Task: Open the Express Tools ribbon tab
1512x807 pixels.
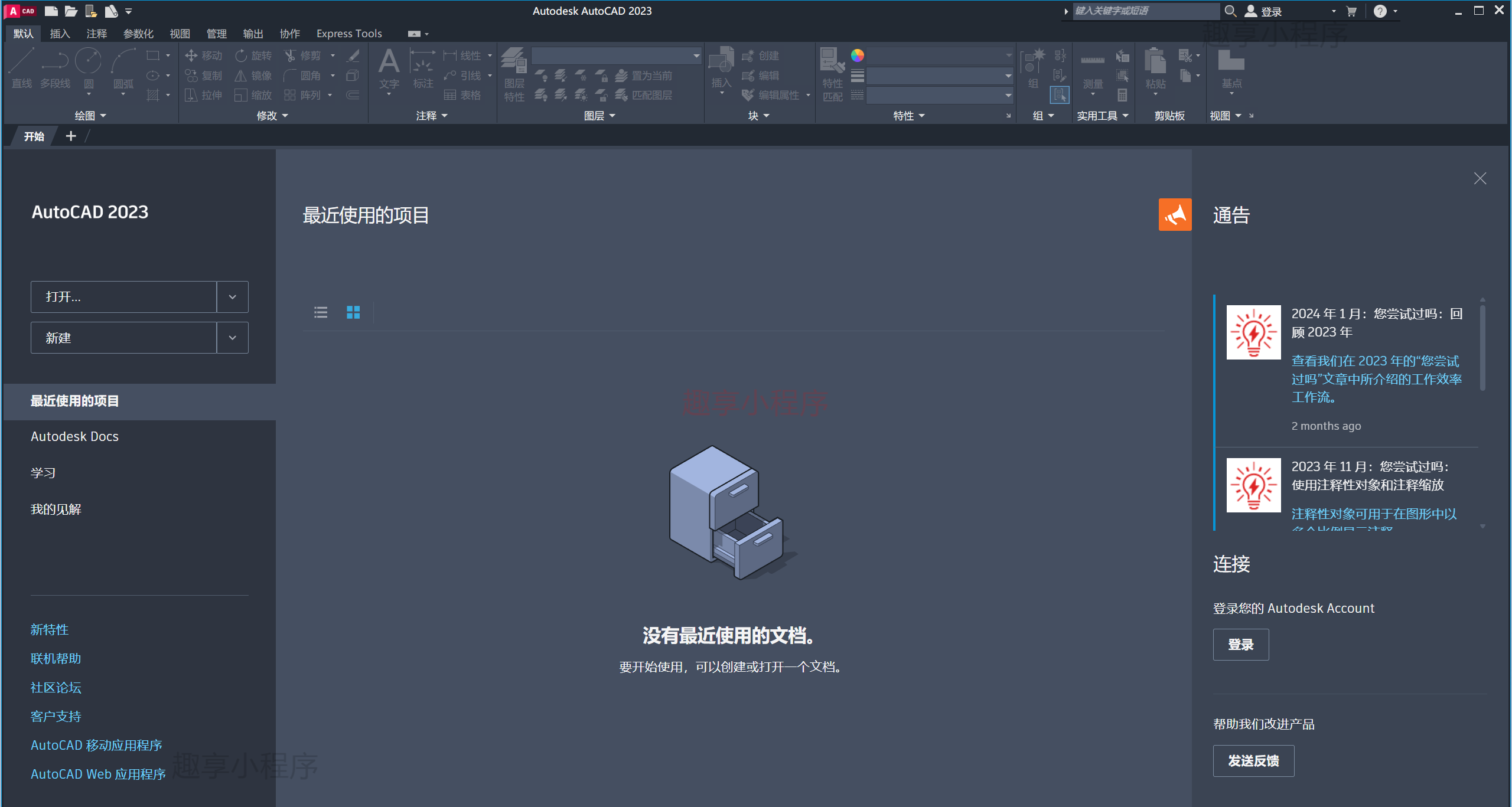Action: click(x=349, y=34)
